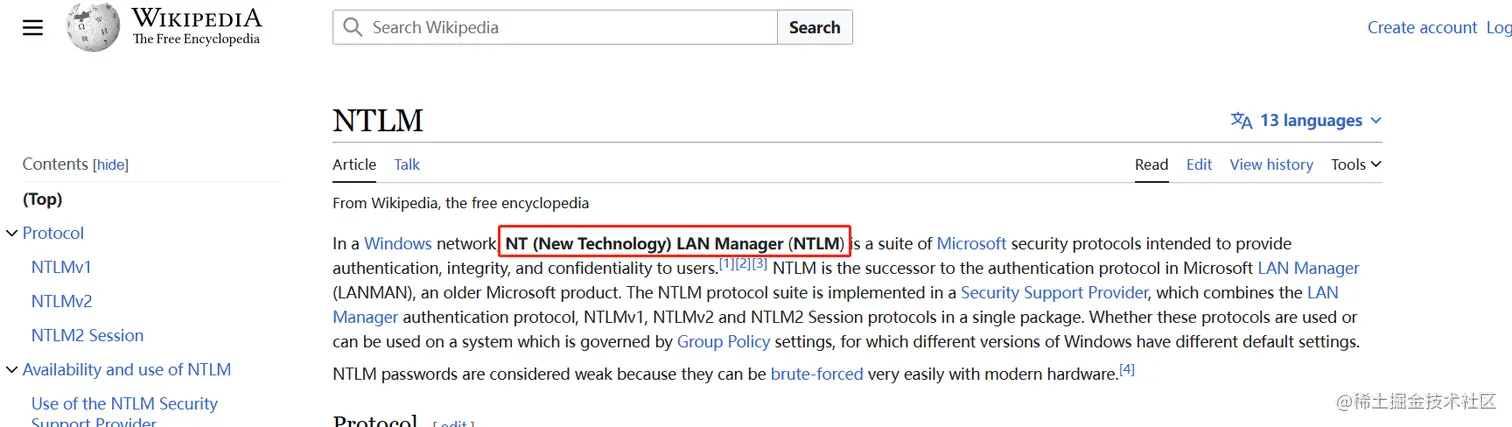Hide the Contents sidebar
Image resolution: width=1512 pixels, height=427 pixels.
(111, 165)
